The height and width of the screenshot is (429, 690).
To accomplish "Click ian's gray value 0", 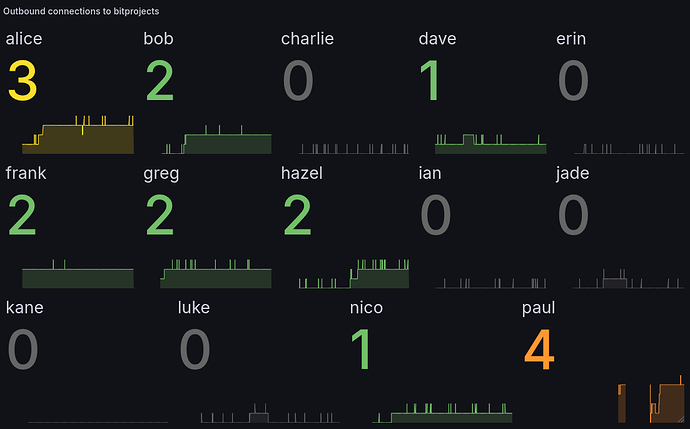I will tap(436, 216).
